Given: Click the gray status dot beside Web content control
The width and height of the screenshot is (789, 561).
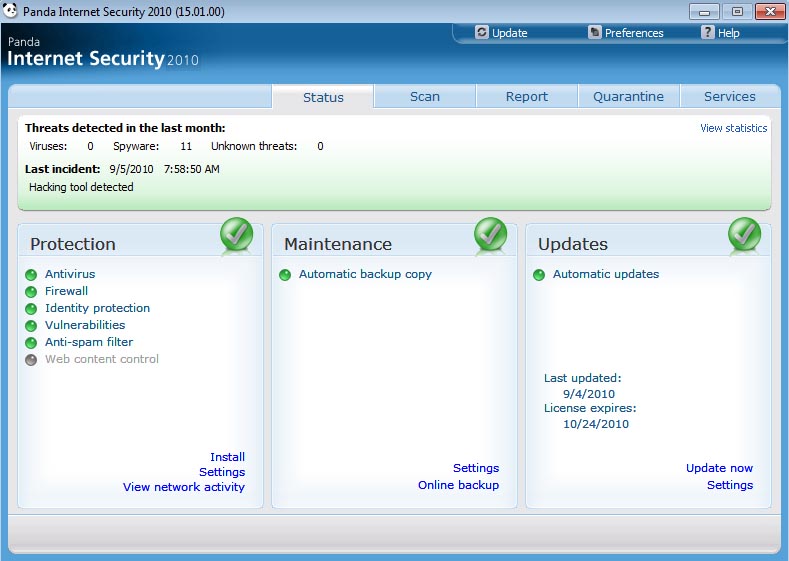Looking at the screenshot, I should tap(31, 360).
